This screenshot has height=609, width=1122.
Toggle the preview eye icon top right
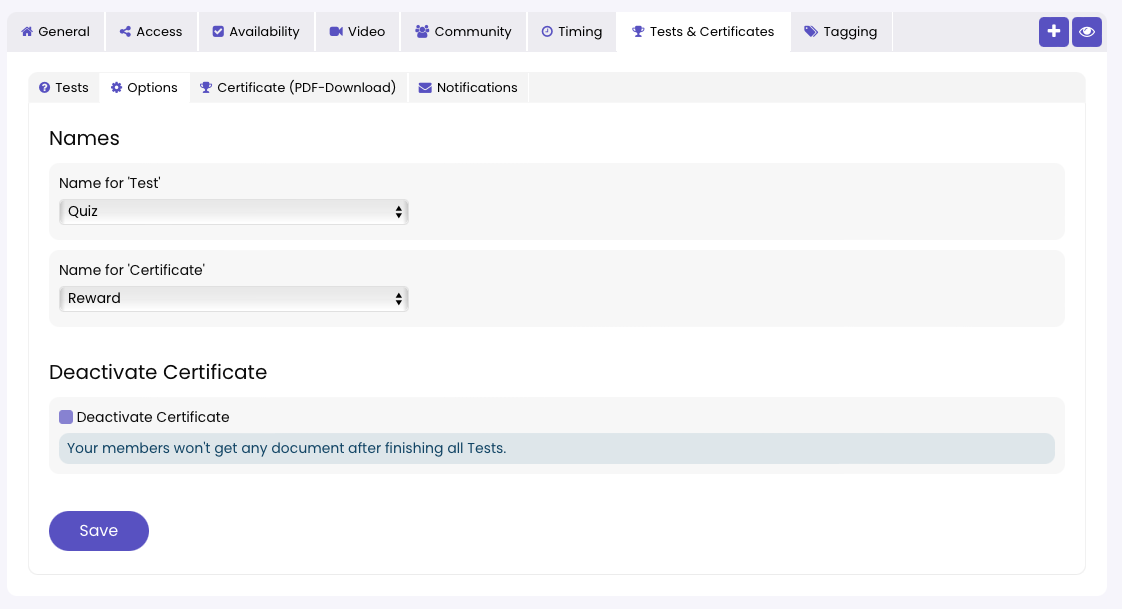point(1086,31)
